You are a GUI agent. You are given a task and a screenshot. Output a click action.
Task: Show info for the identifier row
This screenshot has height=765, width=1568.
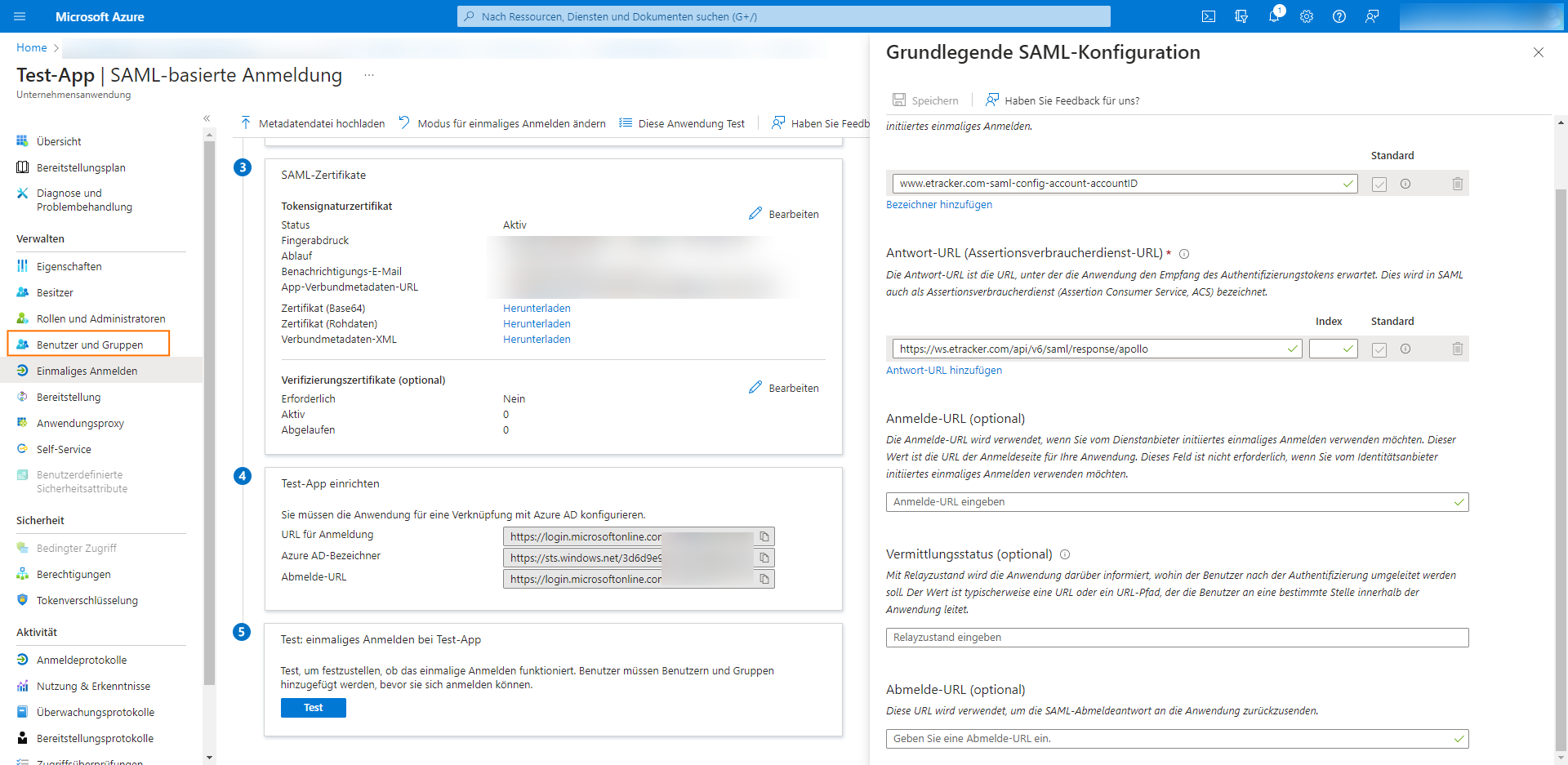[x=1405, y=184]
